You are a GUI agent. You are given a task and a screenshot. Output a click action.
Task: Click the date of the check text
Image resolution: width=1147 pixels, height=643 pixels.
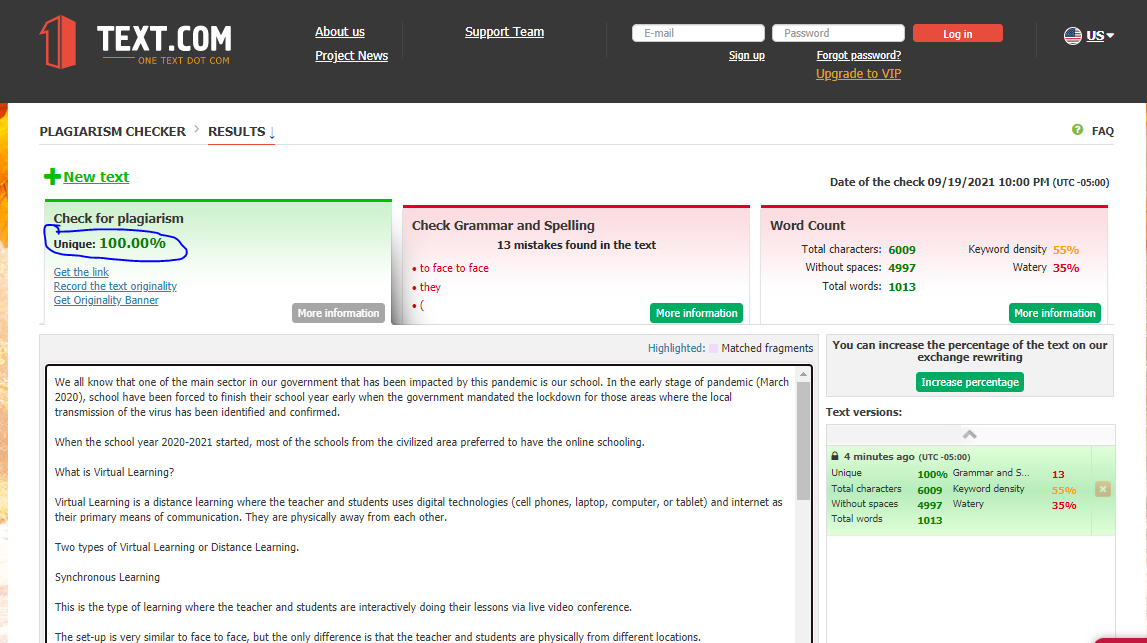pyautogui.click(x=969, y=182)
